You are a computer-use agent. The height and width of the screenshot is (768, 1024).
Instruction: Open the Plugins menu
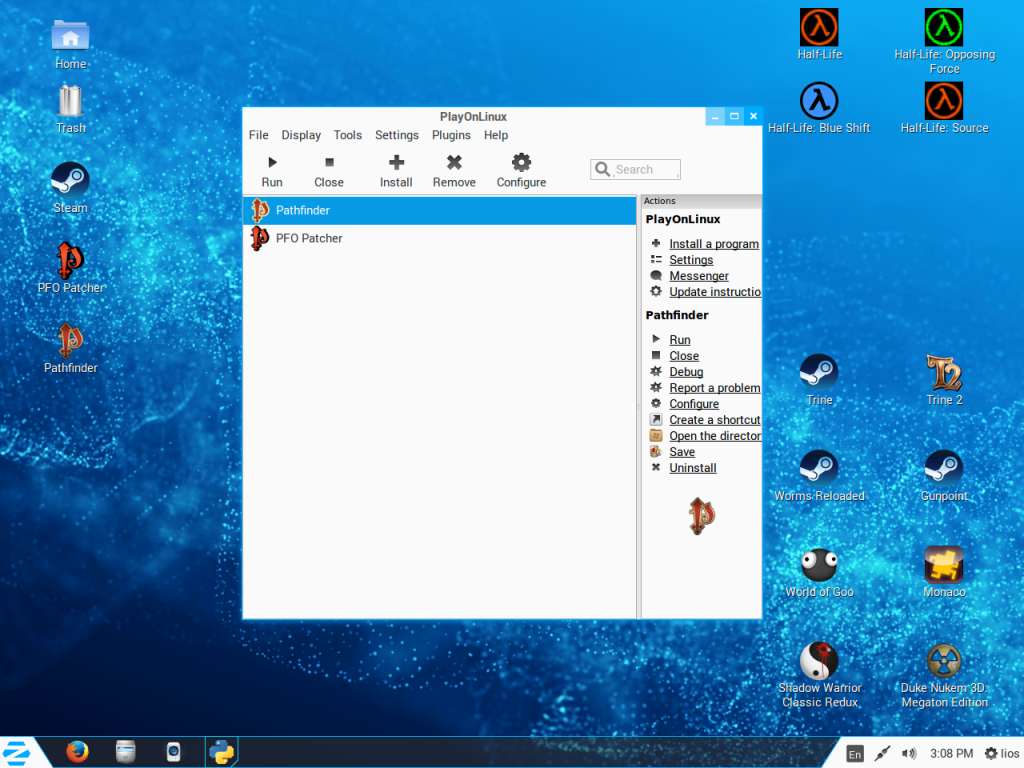coord(451,135)
